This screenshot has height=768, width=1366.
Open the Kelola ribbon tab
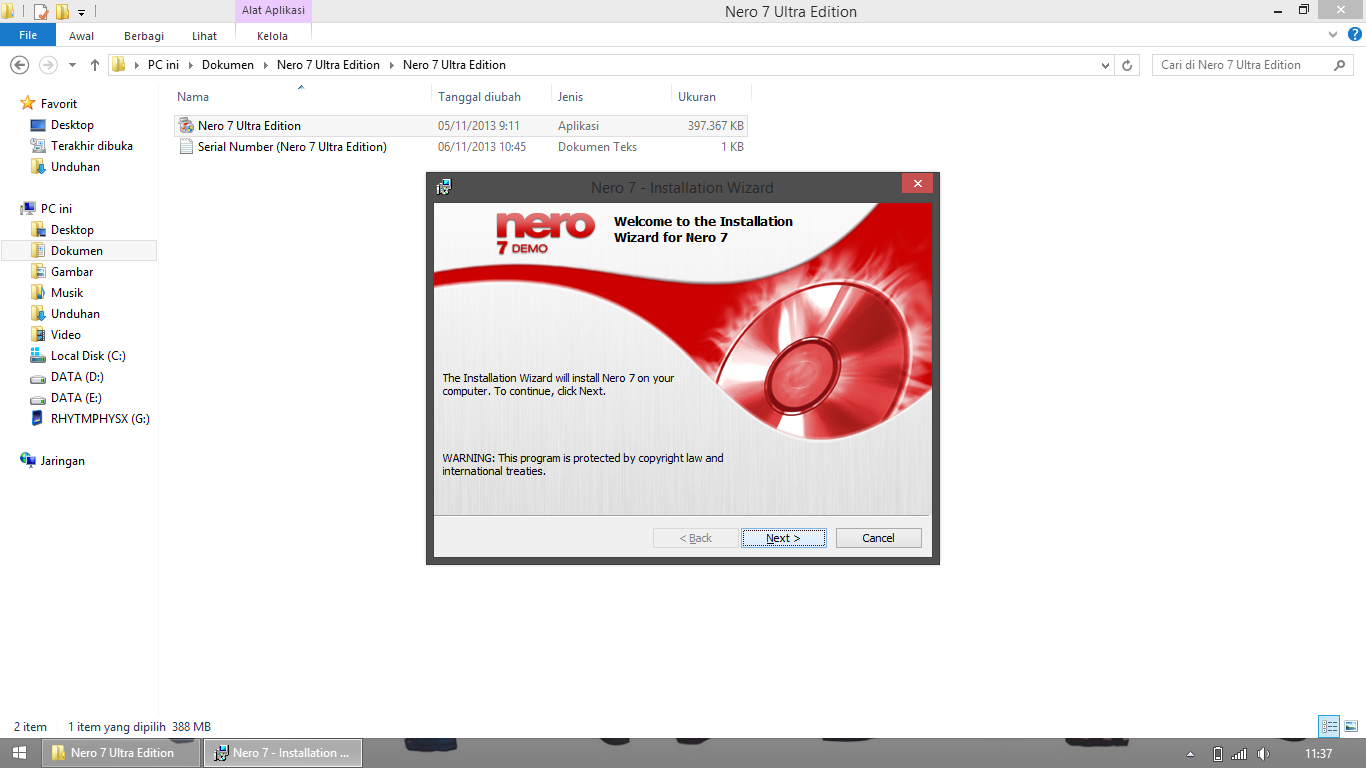[272, 36]
